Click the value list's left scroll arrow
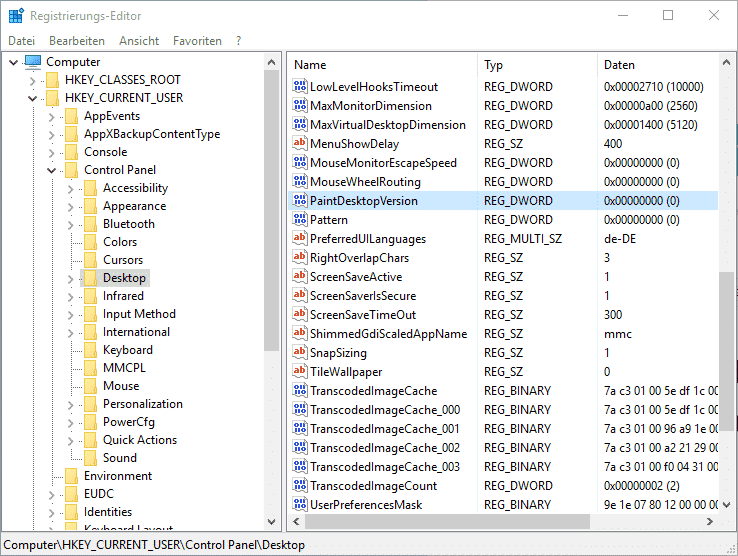This screenshot has height=556, width=738. tap(296, 521)
